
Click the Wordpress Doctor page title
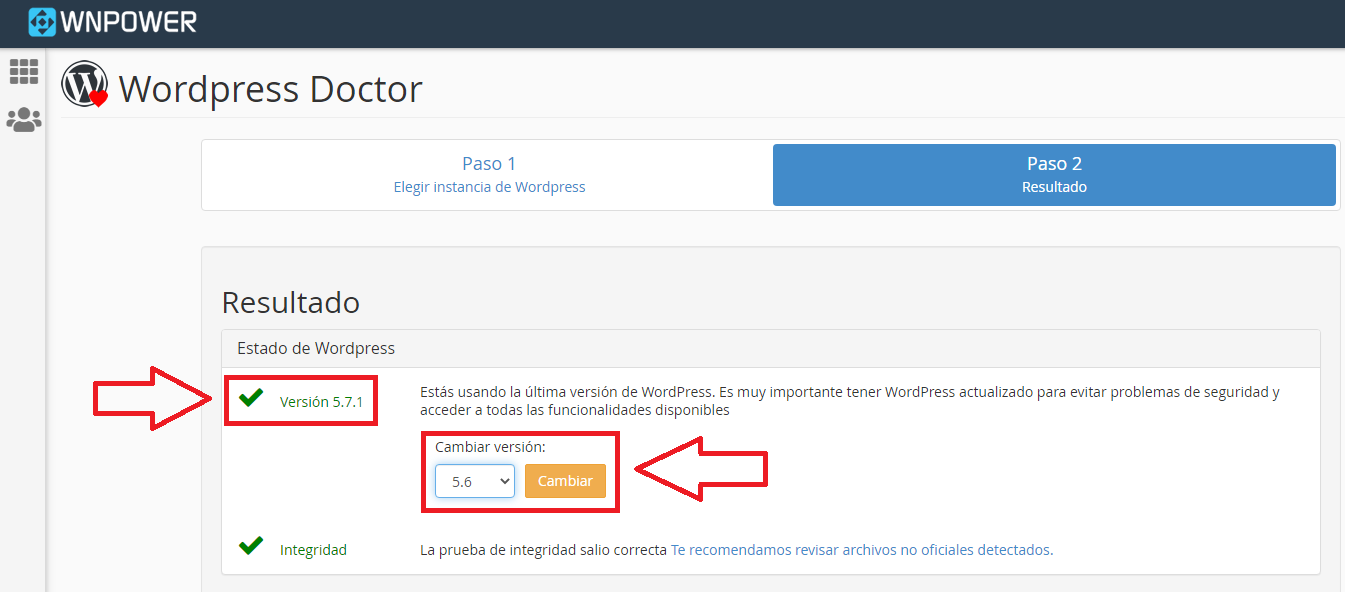click(270, 89)
